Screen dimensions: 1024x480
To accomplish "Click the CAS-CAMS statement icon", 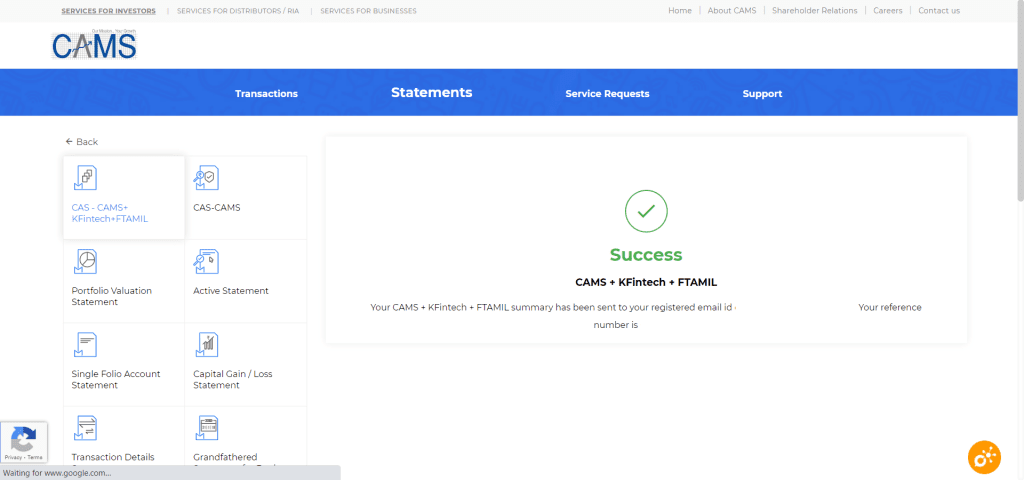I will (206, 178).
